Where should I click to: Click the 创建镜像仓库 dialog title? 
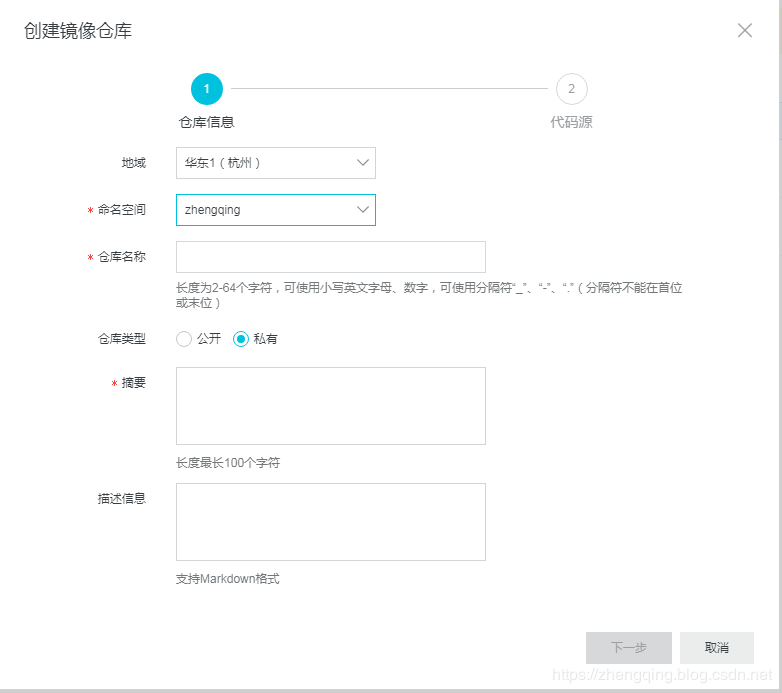78,31
